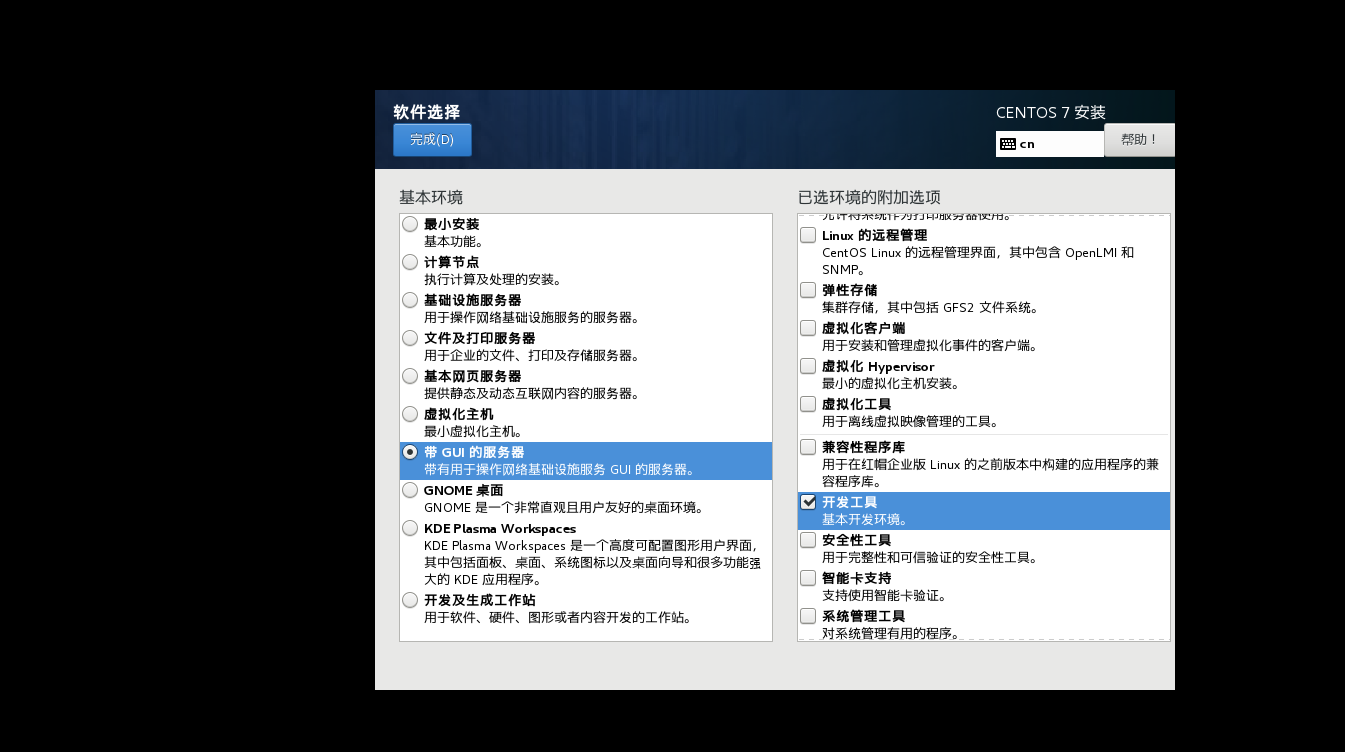Click the 完成(D) done button
The height and width of the screenshot is (752, 1345).
click(x=432, y=140)
